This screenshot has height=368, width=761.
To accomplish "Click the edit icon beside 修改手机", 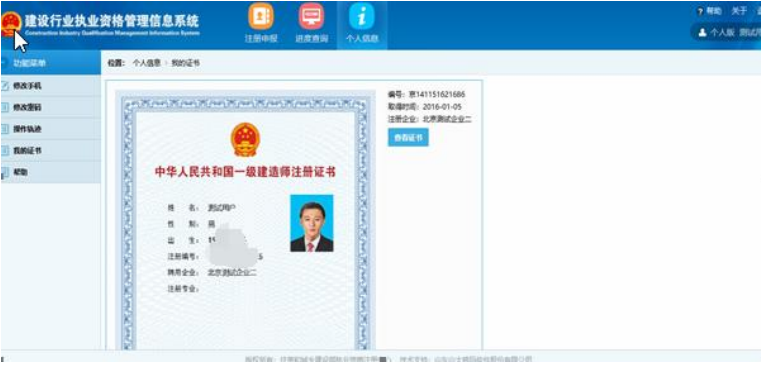I will [x=5, y=86].
